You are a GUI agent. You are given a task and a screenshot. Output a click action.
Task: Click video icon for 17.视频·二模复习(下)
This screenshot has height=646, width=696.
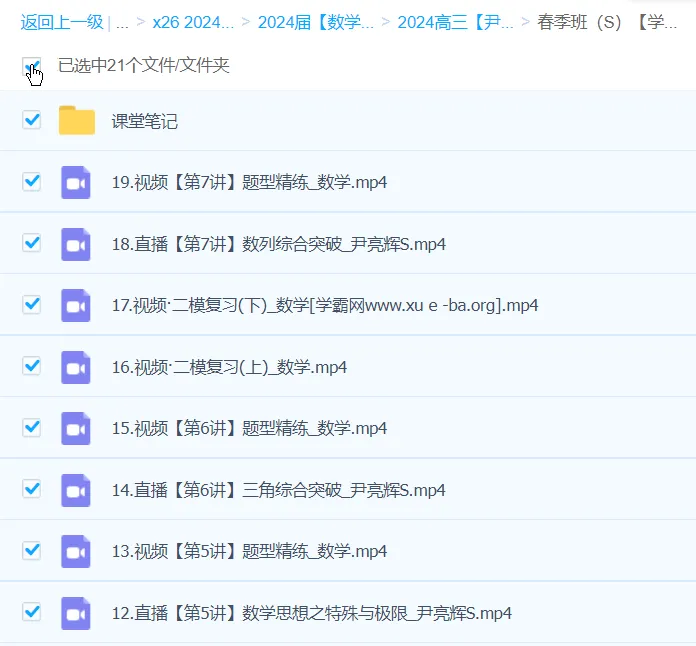pyautogui.click(x=76, y=305)
